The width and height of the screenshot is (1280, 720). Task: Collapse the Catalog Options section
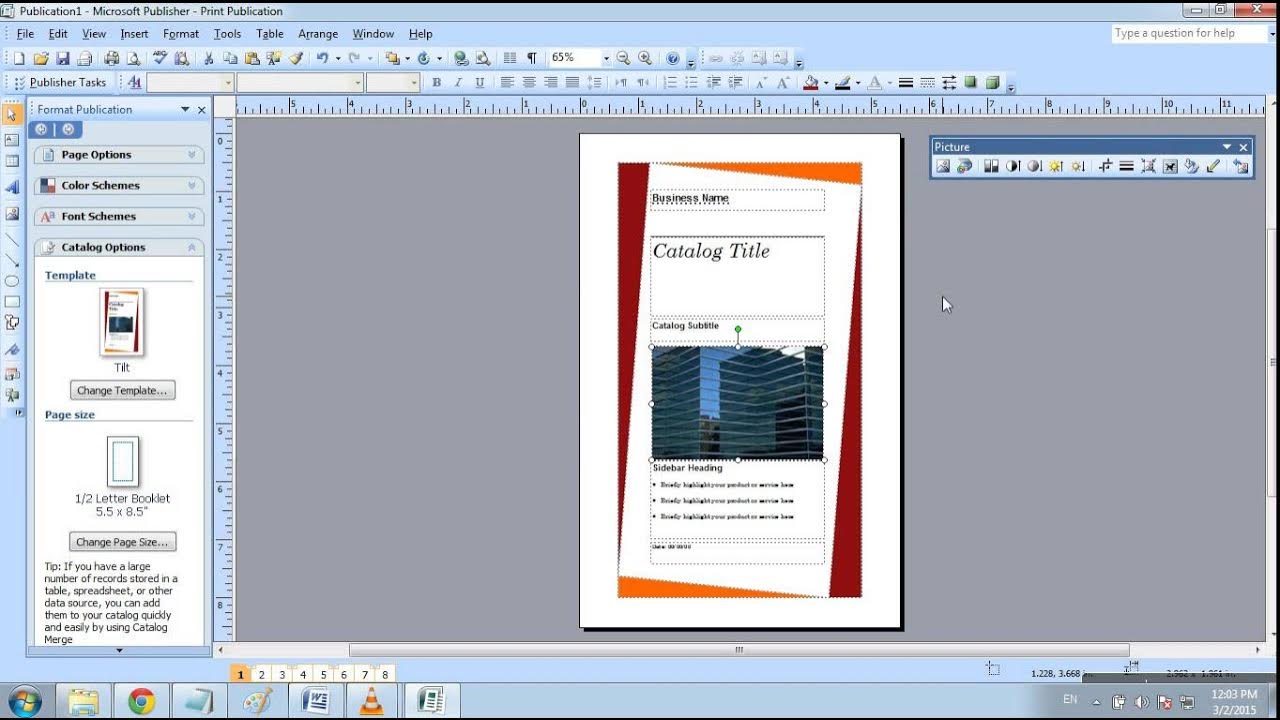[x=119, y=247]
